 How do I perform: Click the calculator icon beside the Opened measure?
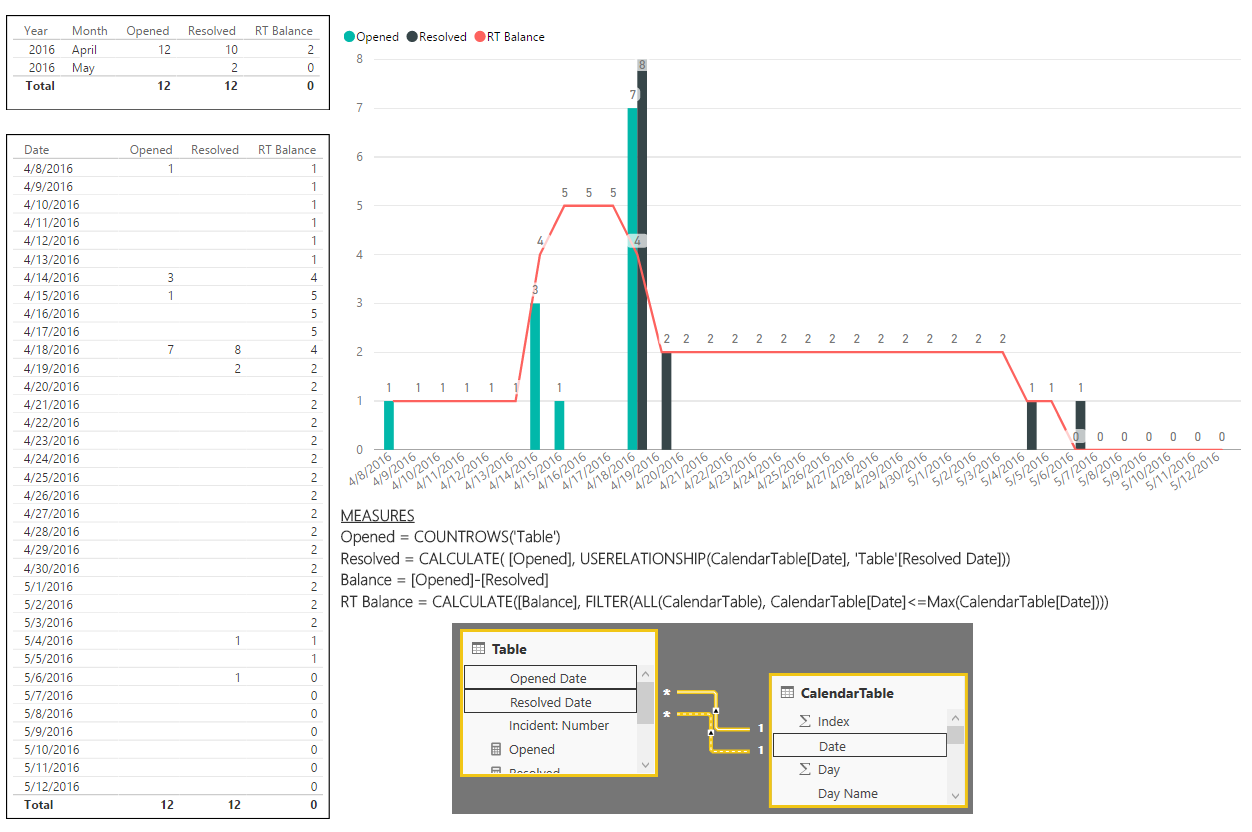(x=496, y=749)
